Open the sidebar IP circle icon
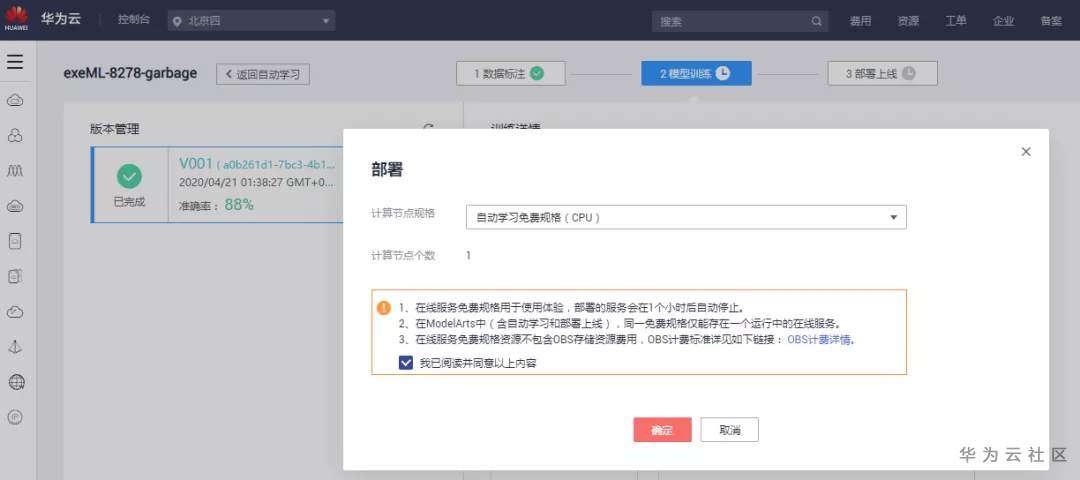Image resolution: width=1080 pixels, height=480 pixels. [x=15, y=417]
